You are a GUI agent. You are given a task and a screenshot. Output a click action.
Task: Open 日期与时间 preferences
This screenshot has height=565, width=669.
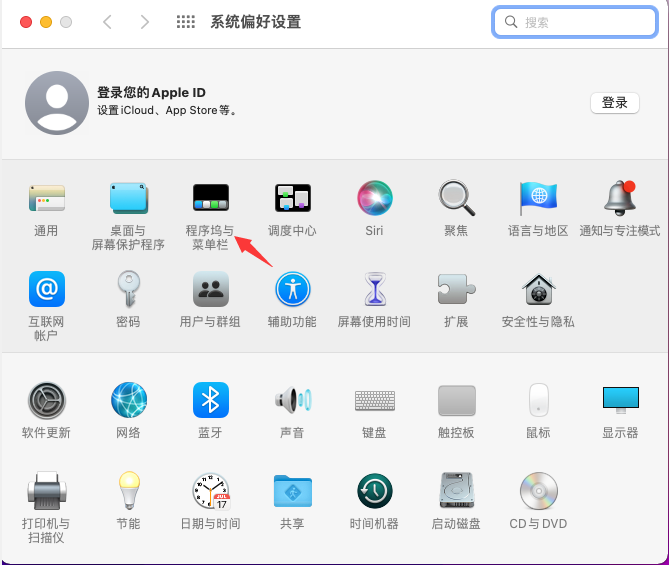(211, 491)
